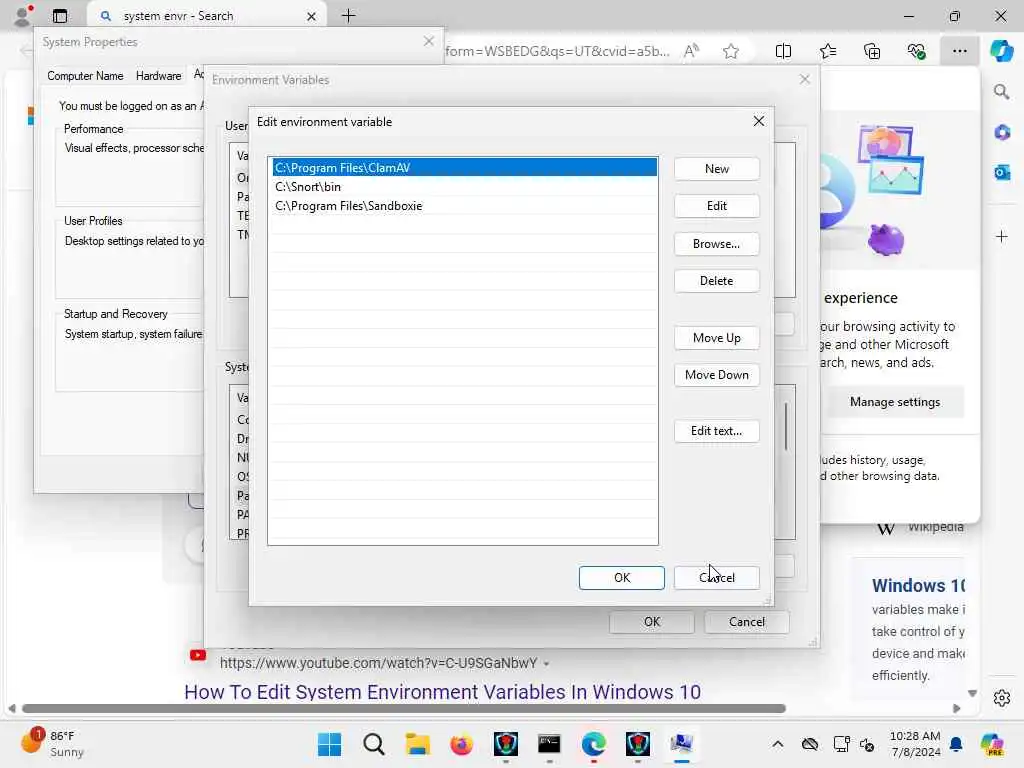Open Firefox from the taskbar
The image size is (1024, 768).
[x=462, y=744]
